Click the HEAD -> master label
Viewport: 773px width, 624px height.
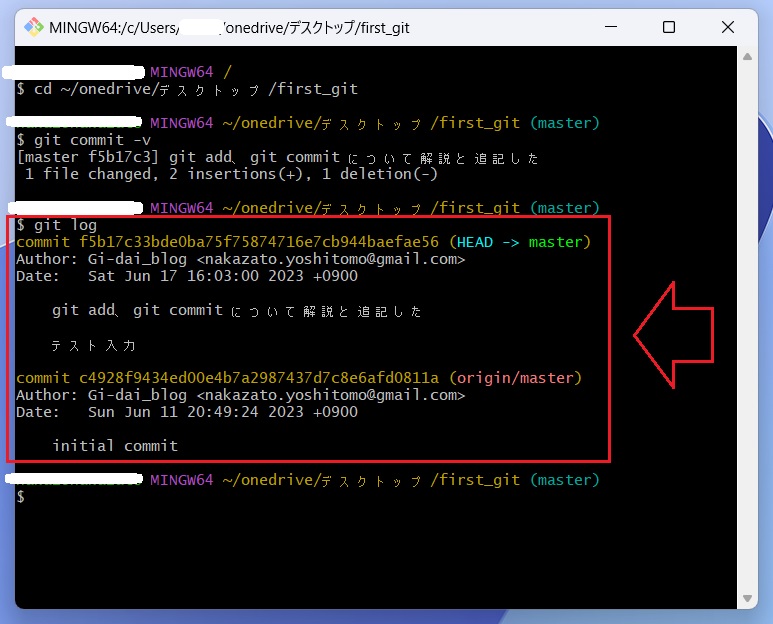(x=520, y=242)
